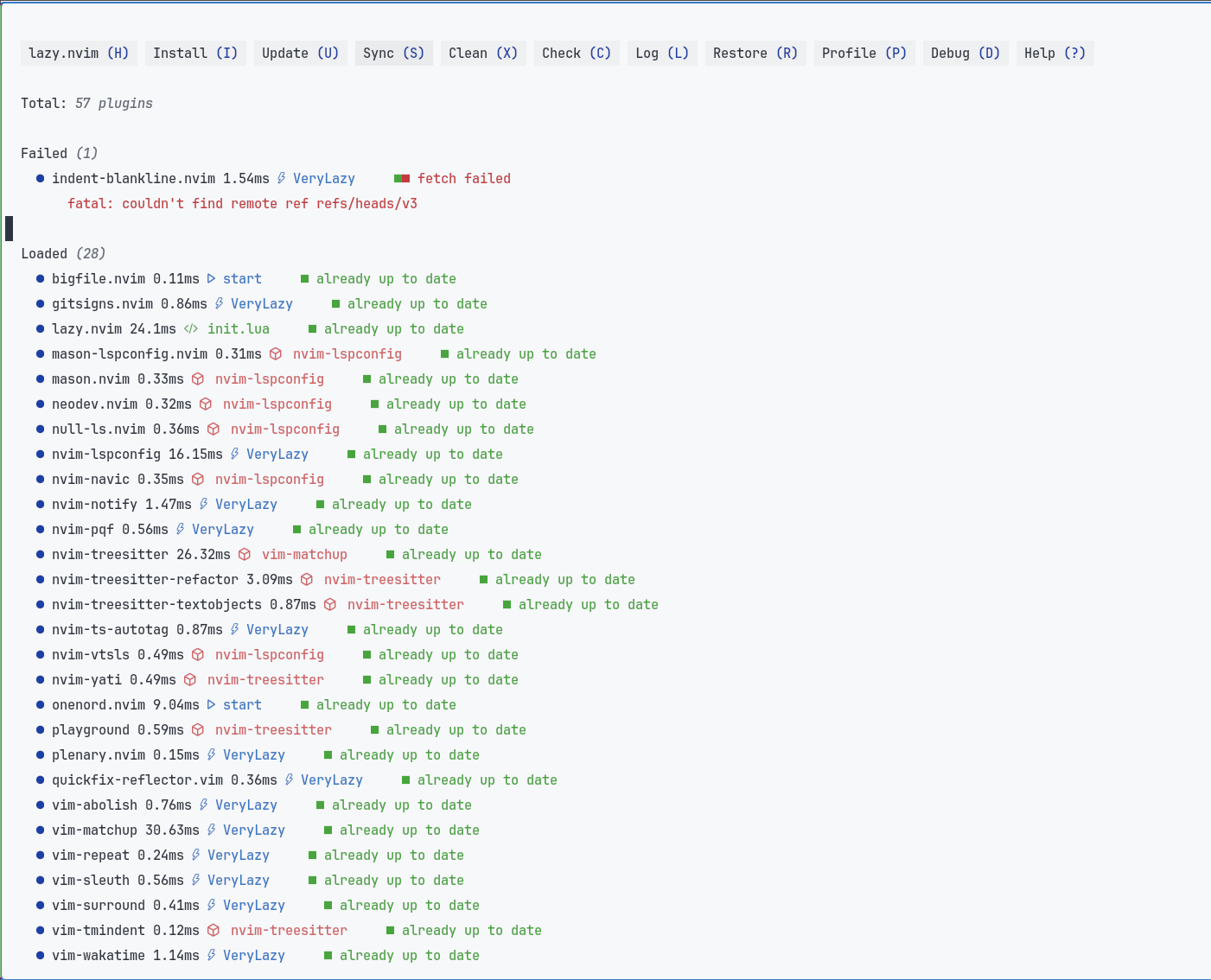The image size is (1211, 980).
Task: Click the package icon on mason.nvim row
Action: pyautogui.click(x=198, y=379)
